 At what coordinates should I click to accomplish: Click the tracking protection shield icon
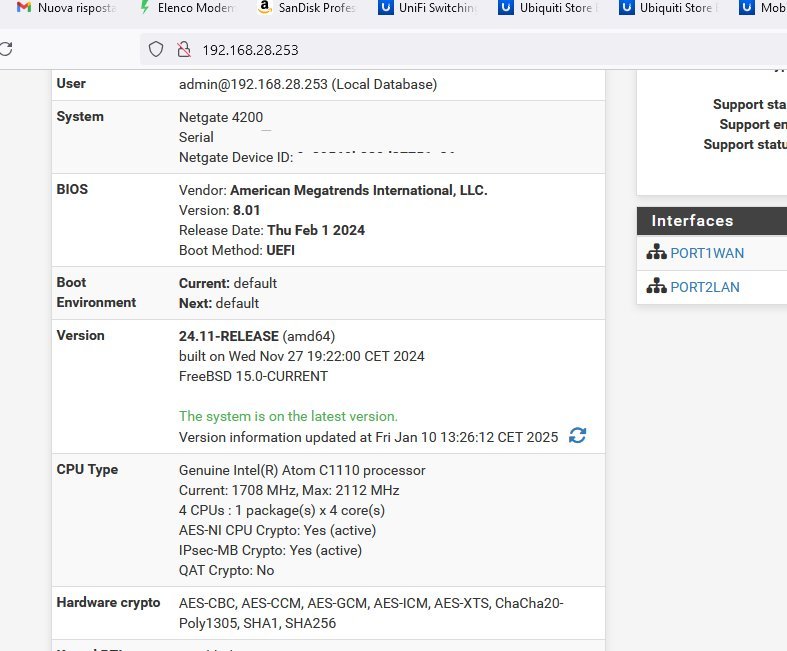click(156, 49)
